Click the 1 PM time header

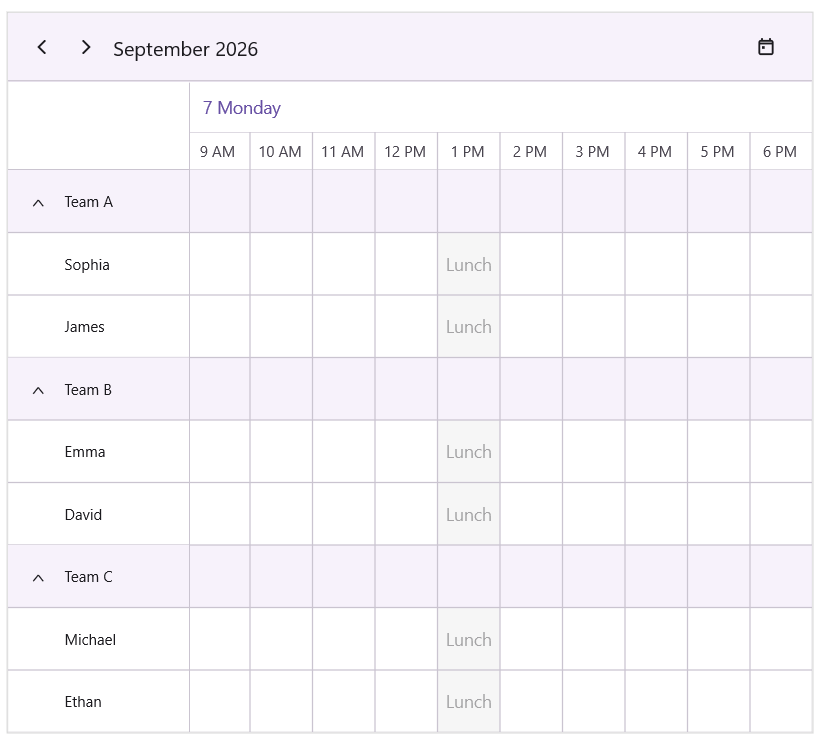tap(469, 151)
